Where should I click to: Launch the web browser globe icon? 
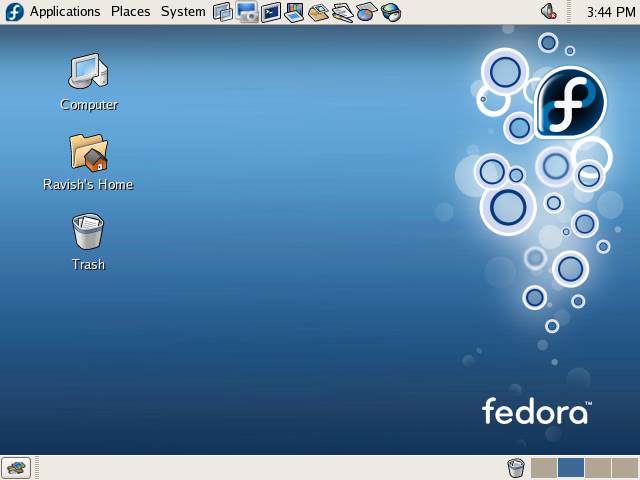point(391,12)
